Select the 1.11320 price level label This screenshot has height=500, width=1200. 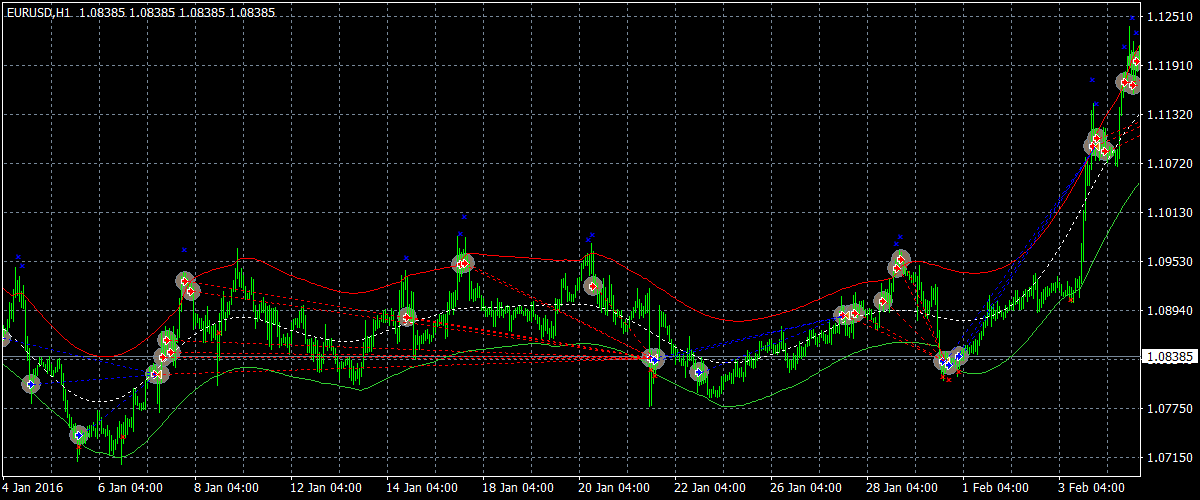(x=1168, y=115)
